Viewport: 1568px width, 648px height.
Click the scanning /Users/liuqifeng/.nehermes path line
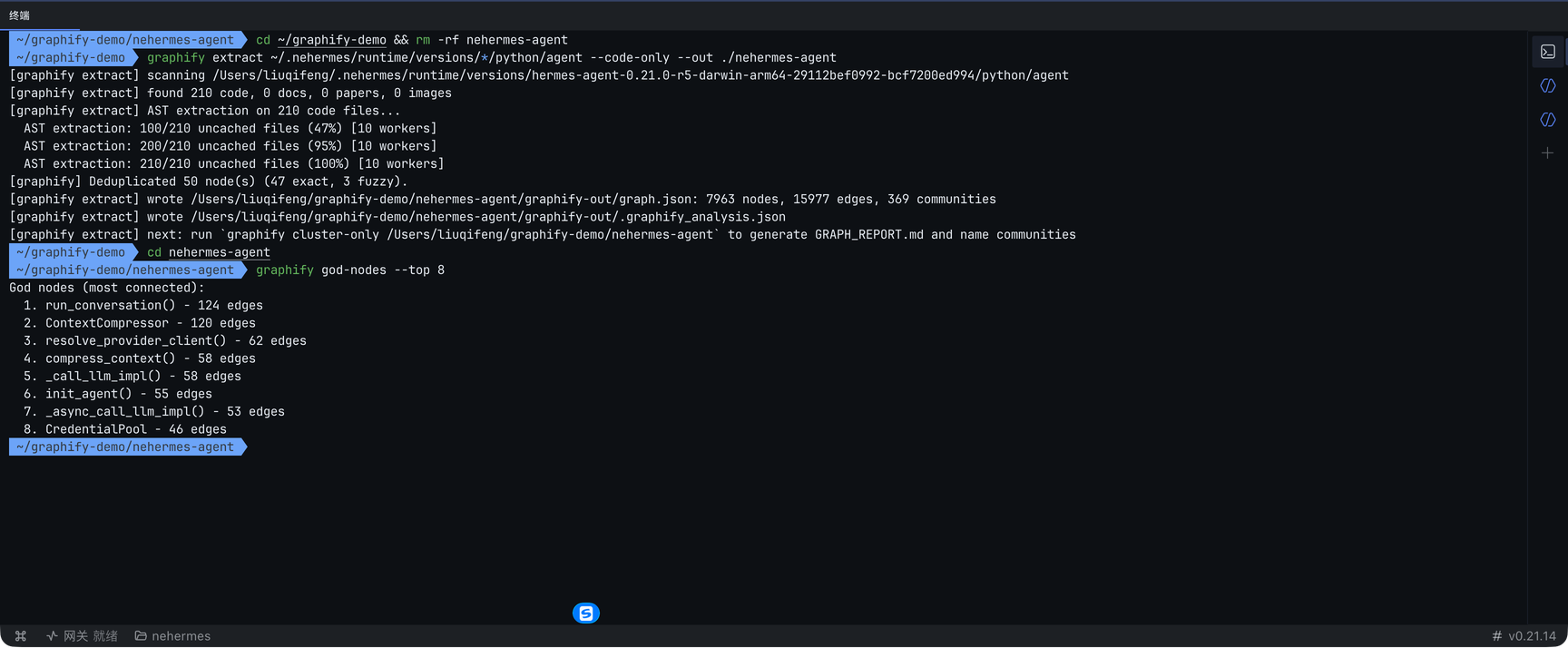coord(539,75)
